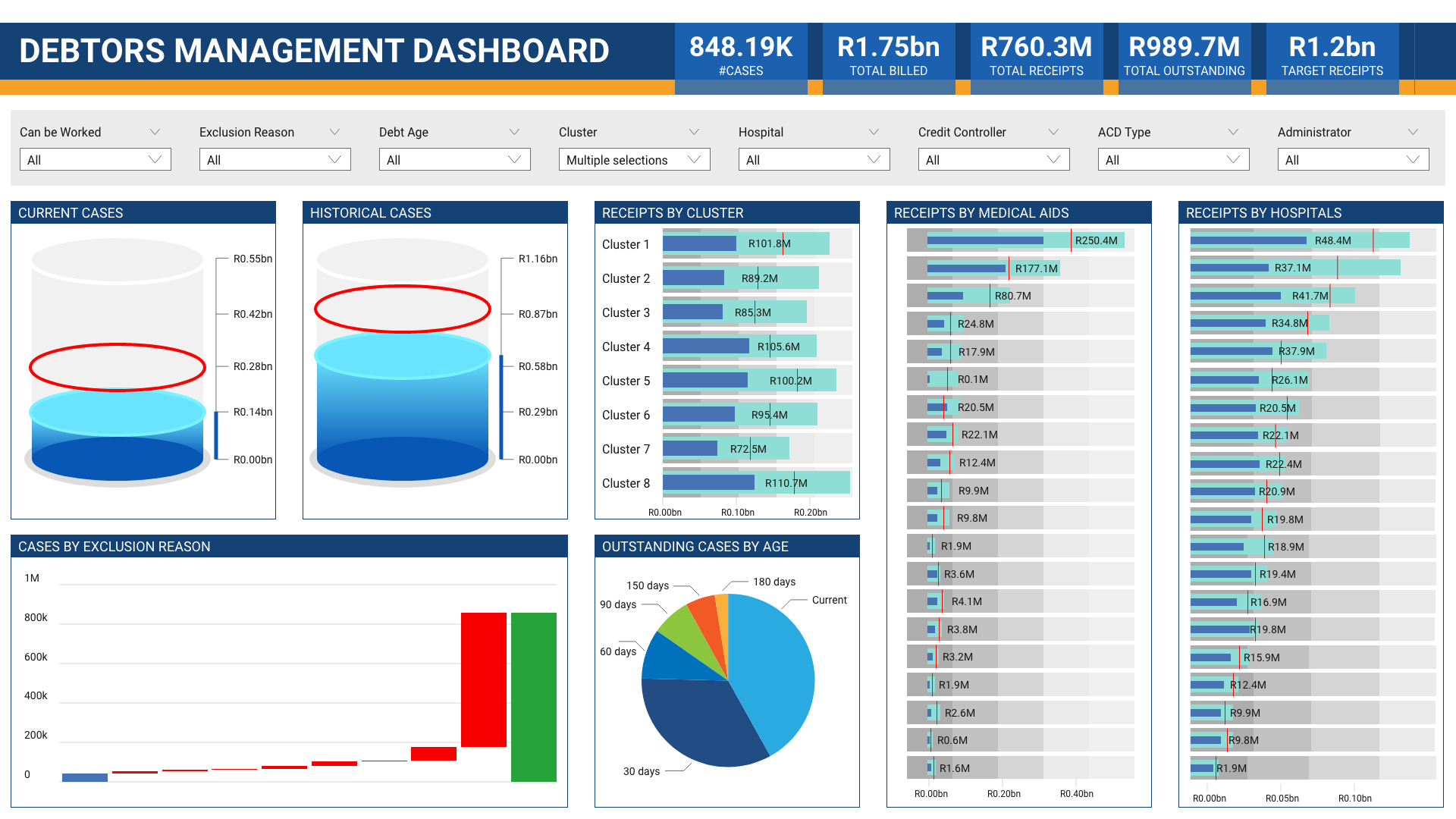1456x819 pixels.
Task: Open the Cluster 'Multiple selections' dropdown
Action: point(634,159)
